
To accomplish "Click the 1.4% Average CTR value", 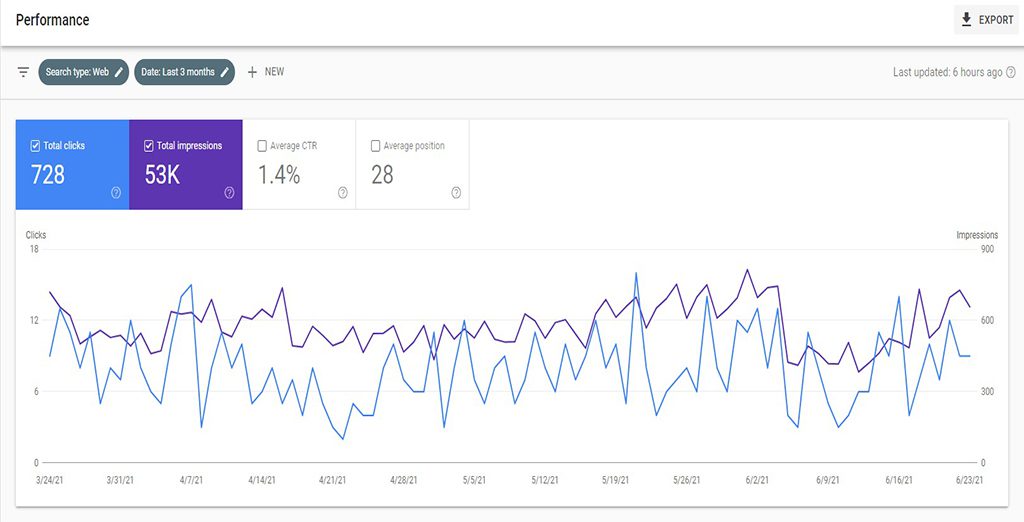I will tap(279, 175).
